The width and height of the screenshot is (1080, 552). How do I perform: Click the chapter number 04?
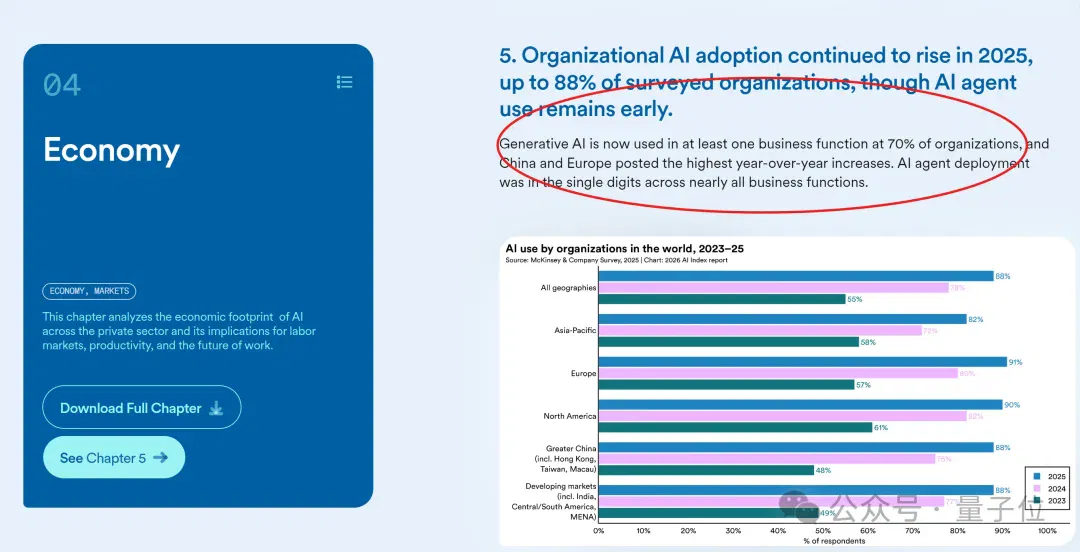click(62, 85)
